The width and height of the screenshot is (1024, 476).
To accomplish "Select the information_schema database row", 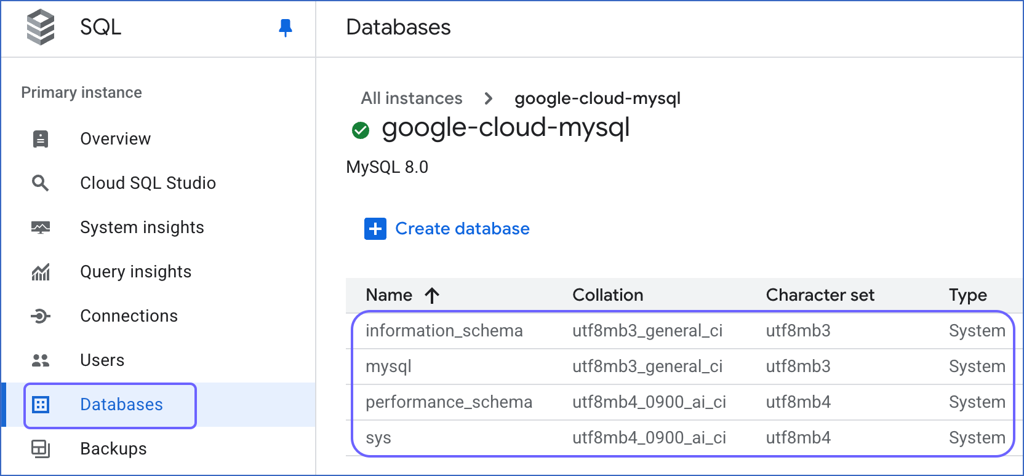I will pyautogui.click(x=684, y=331).
